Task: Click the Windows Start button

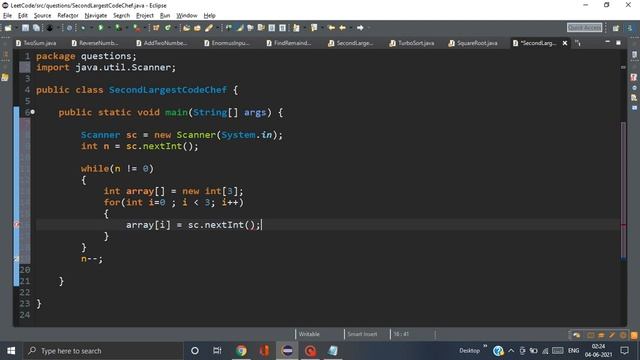Action: pos(11,351)
